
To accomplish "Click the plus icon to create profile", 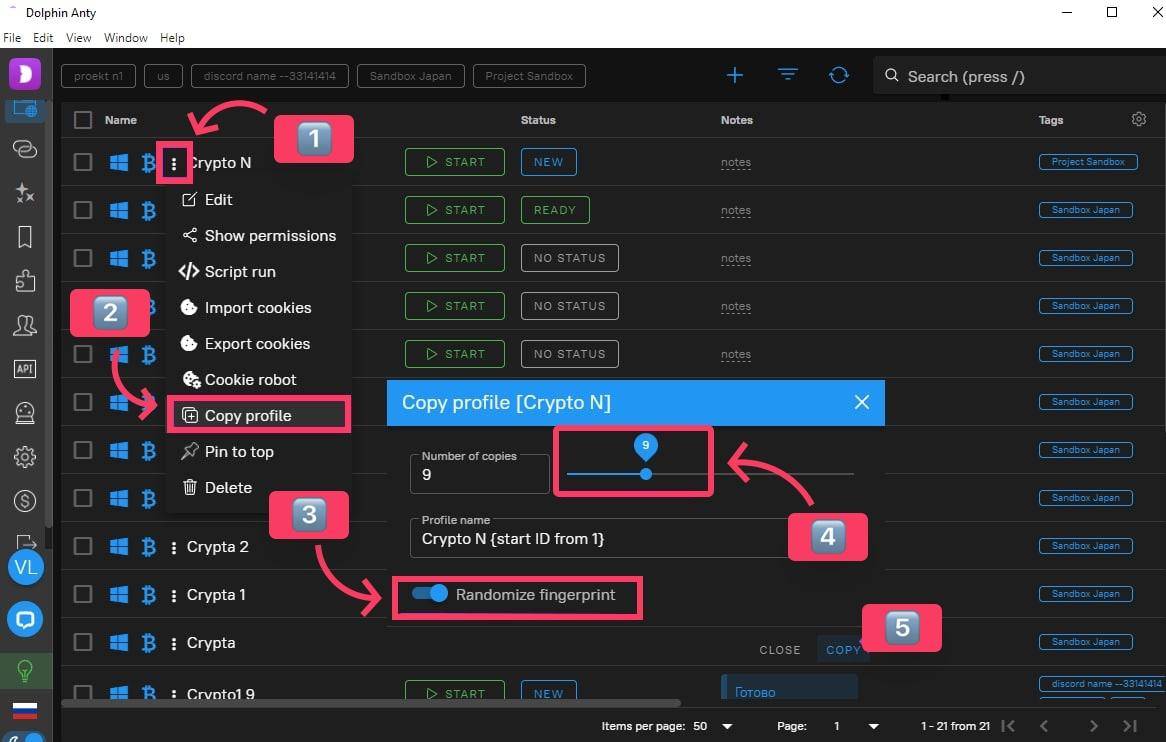I will tap(735, 75).
